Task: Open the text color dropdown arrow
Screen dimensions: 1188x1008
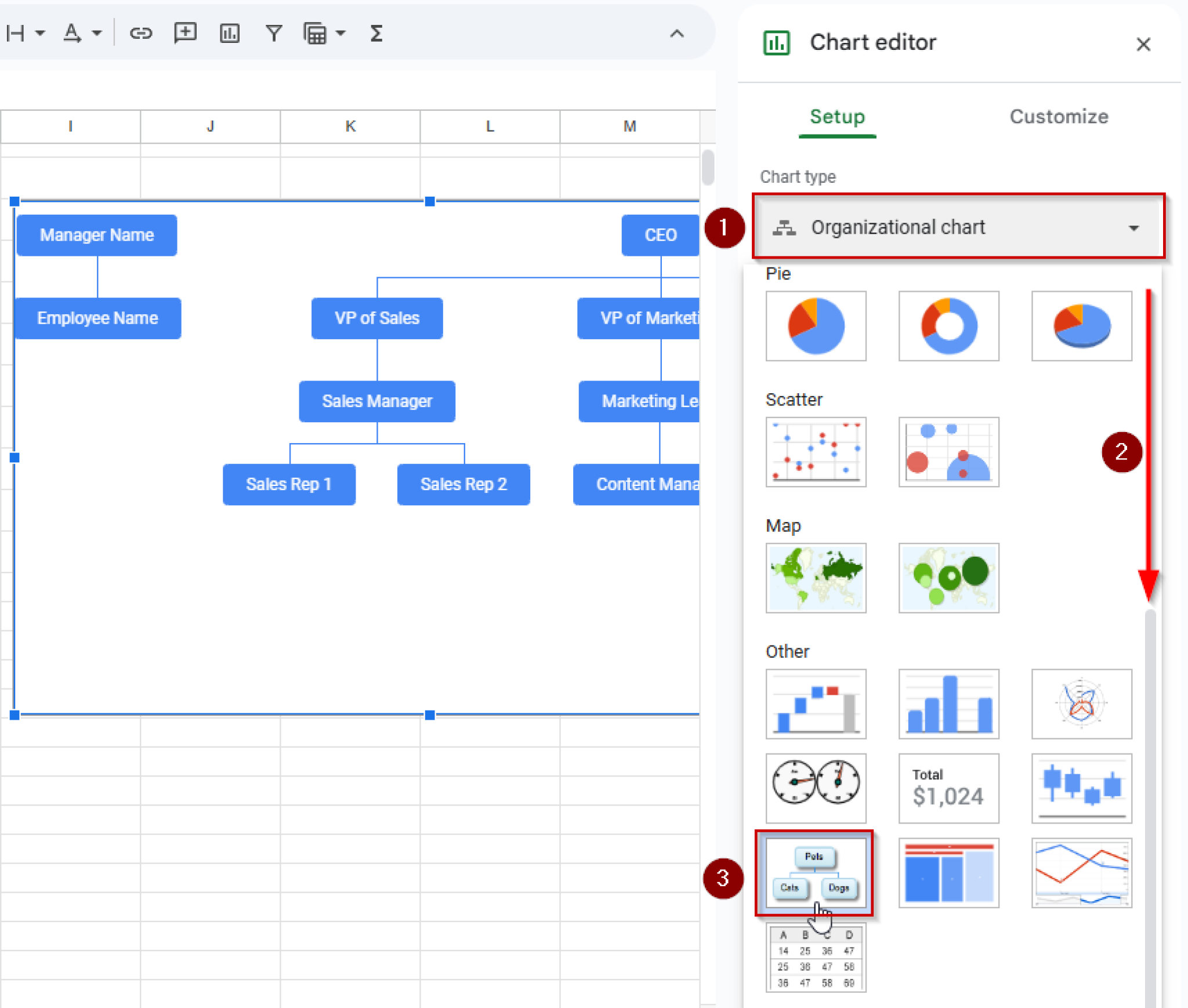Action: point(97,33)
